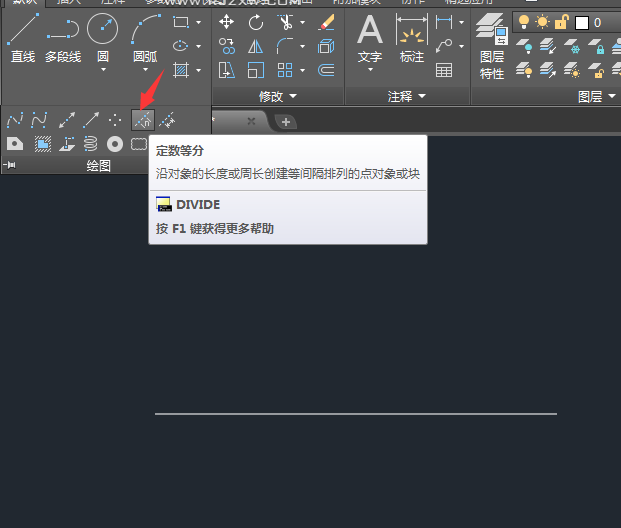Click the Leader annotation icon
This screenshot has height=528, width=621.
click(444, 46)
